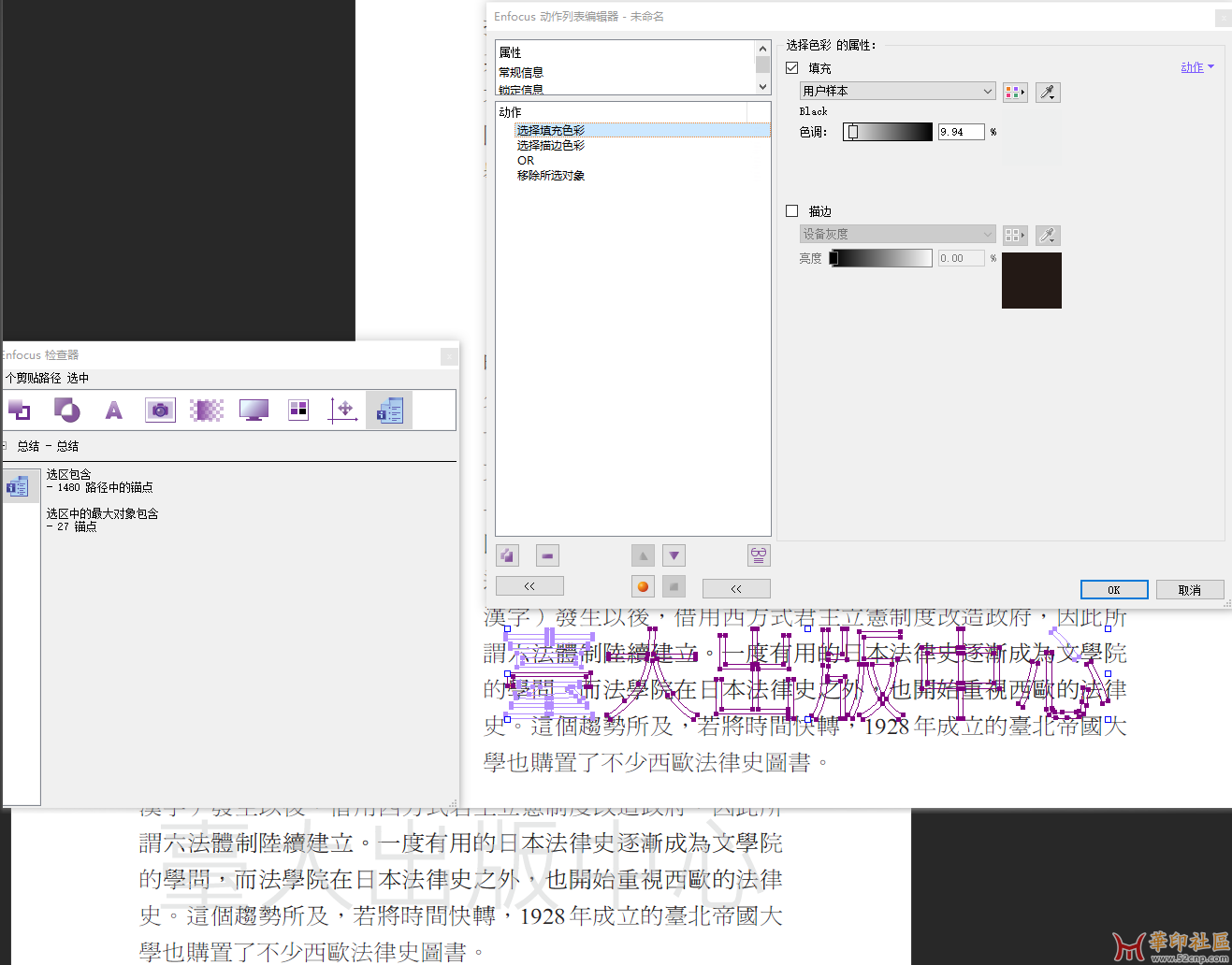The width and height of the screenshot is (1232, 965).
Task: Click the glasses preview icon
Action: (759, 555)
